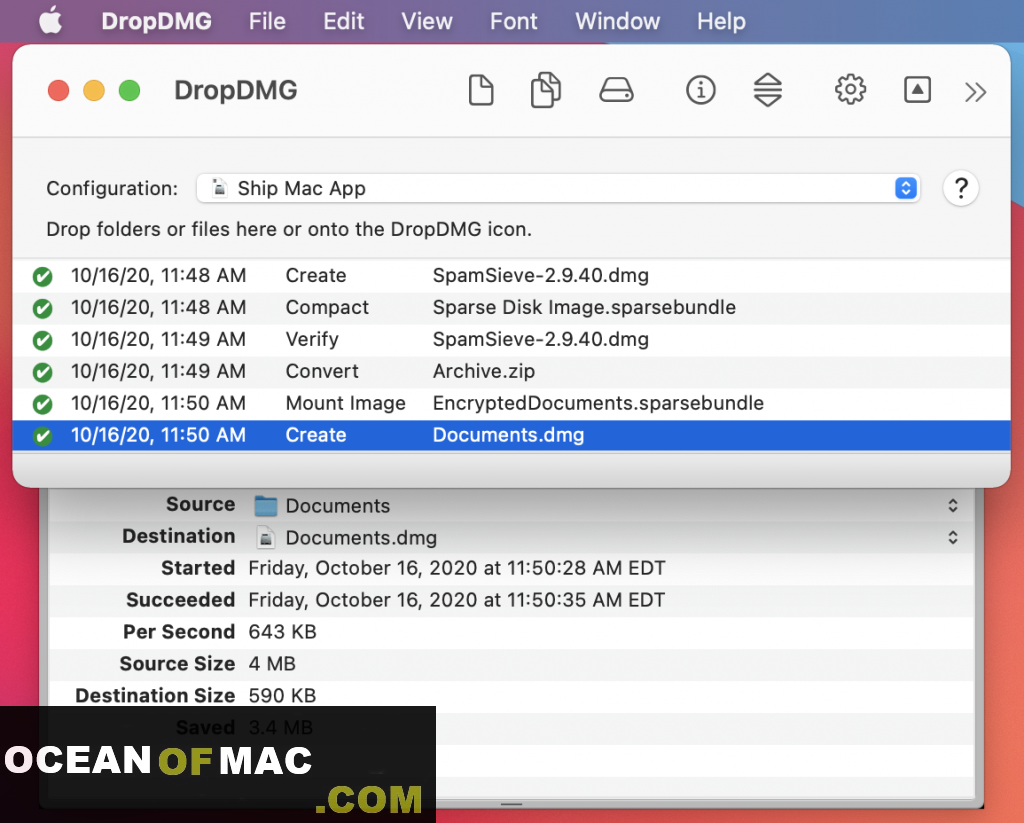The image size is (1024, 823).
Task: Click the green zoom button of DropDMG window
Action: tap(129, 90)
